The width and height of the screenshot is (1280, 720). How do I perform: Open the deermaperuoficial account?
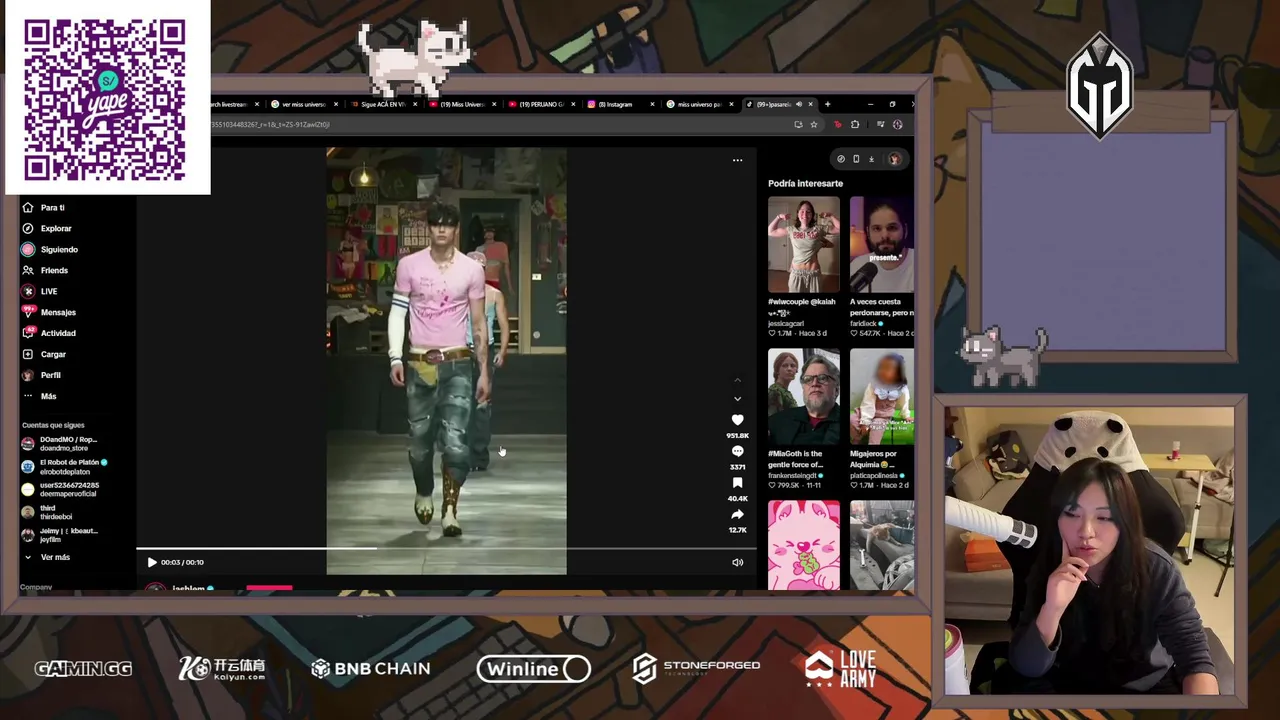click(61, 489)
